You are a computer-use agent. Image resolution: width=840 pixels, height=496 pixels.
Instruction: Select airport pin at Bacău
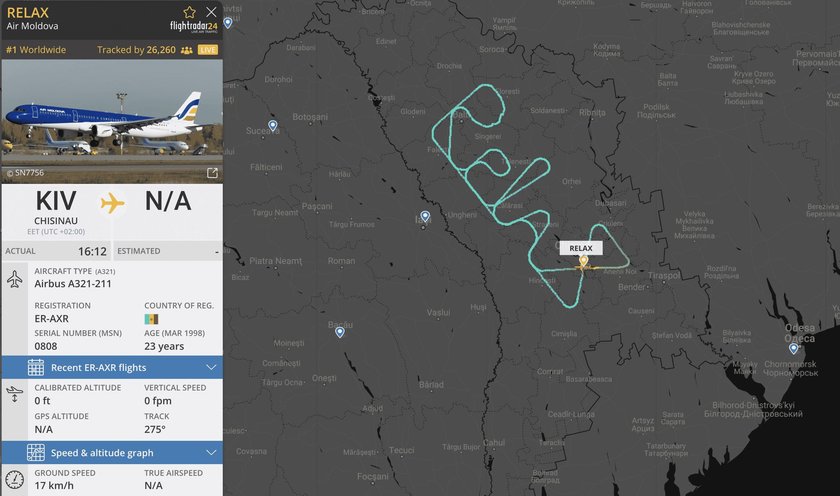[x=340, y=332]
